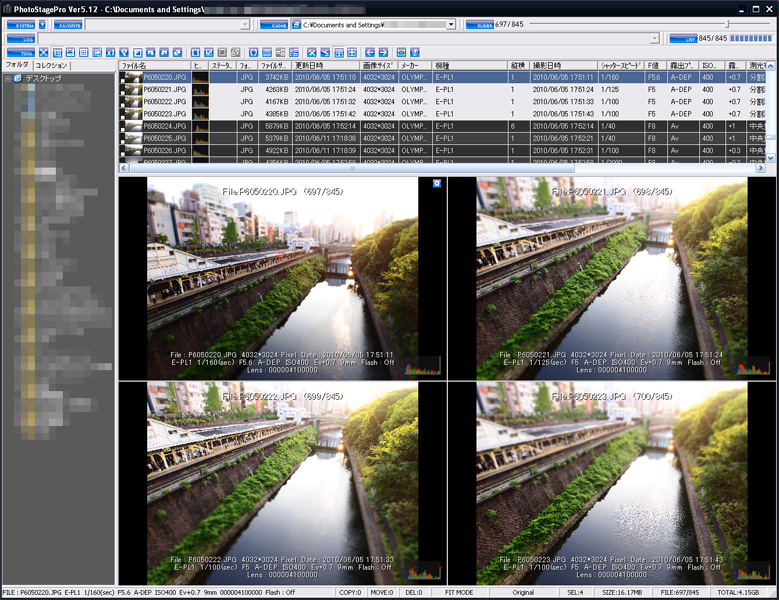This screenshot has height=600, width=779.
Task: Click the histogram icon in the P6050221.JPG row
Action: pyautogui.click(x=200, y=89)
